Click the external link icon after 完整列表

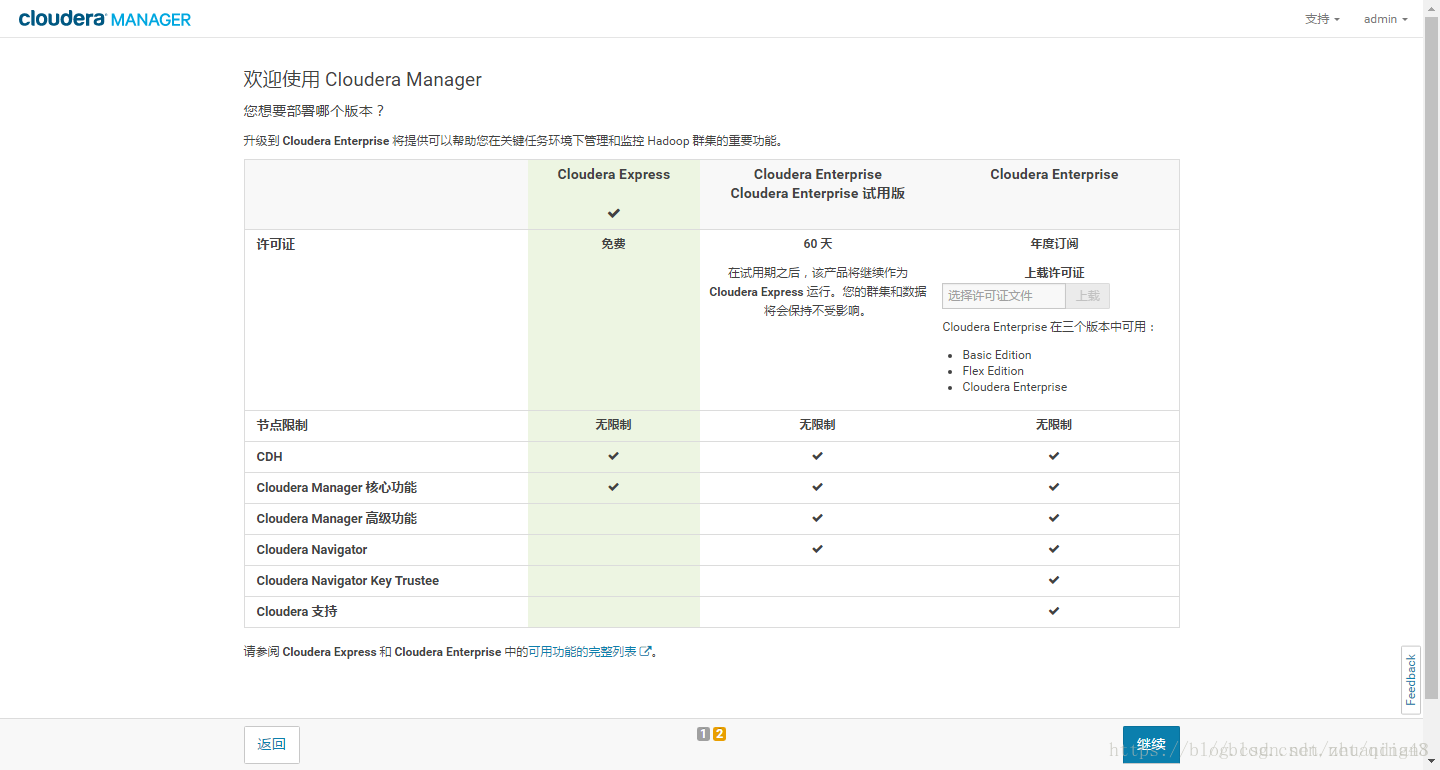tap(646, 652)
